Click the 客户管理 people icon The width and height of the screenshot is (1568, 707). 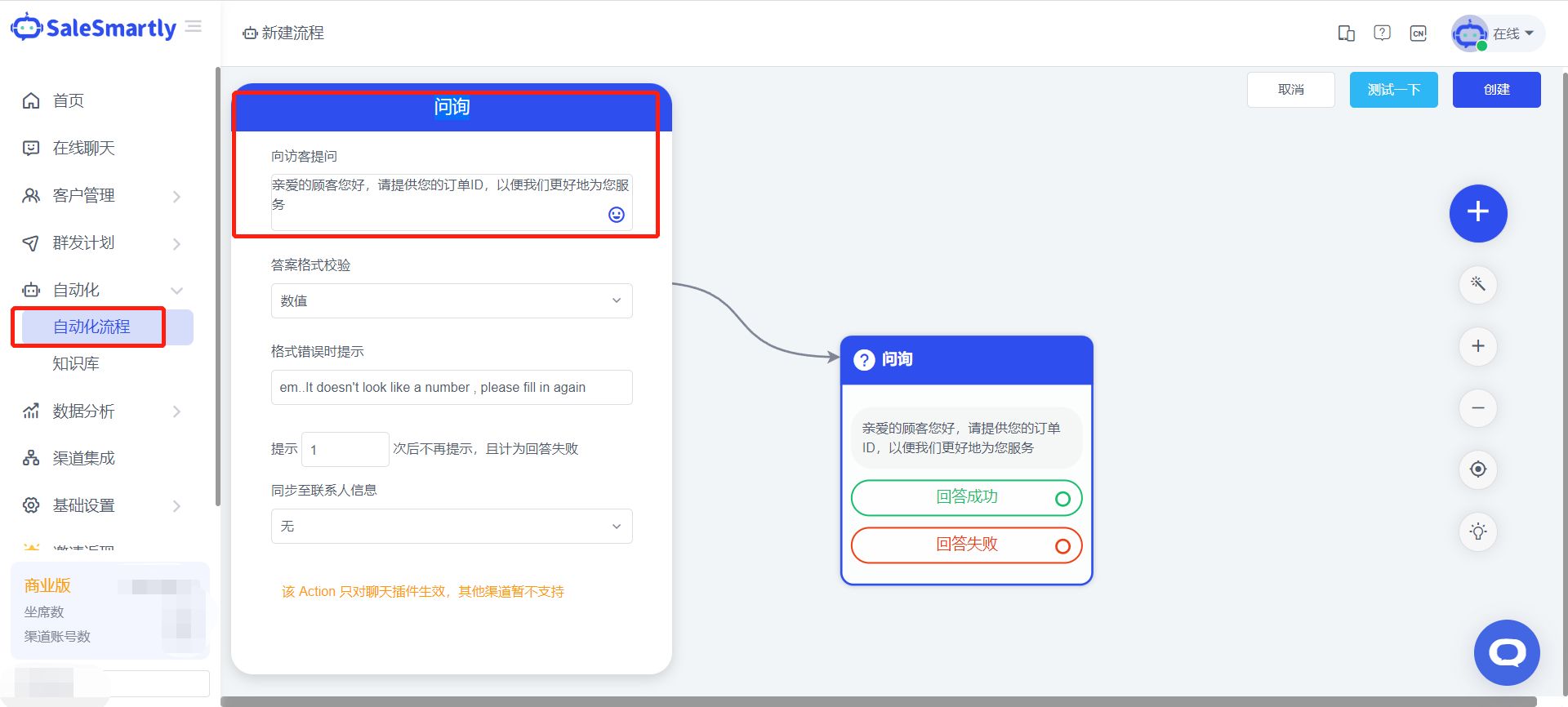31,195
